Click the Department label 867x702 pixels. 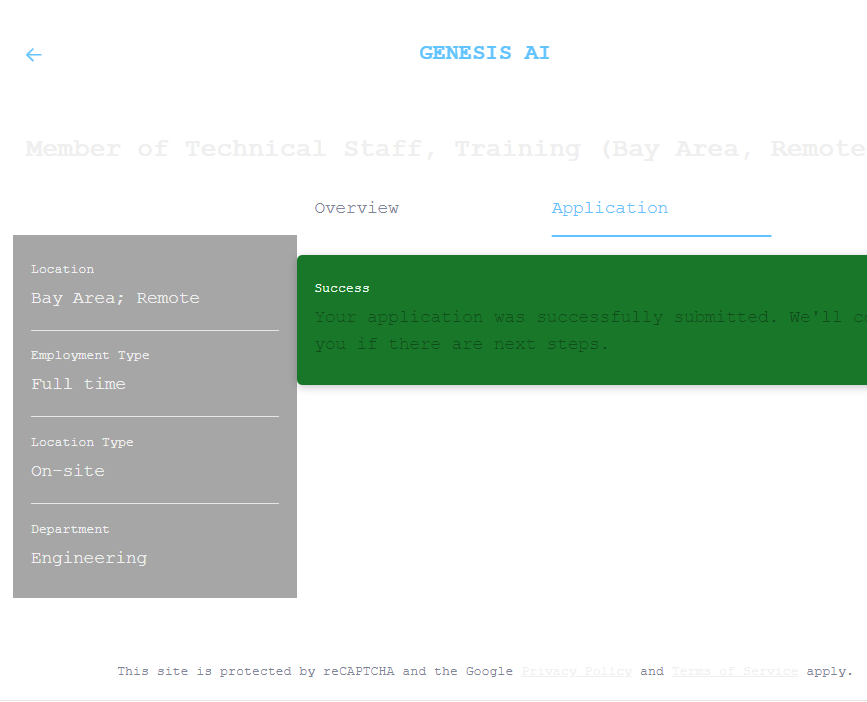point(70,529)
